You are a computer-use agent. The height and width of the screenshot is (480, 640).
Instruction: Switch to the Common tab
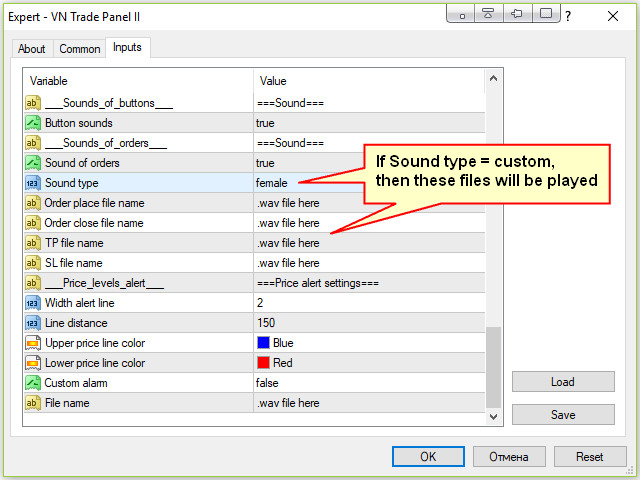coord(80,49)
